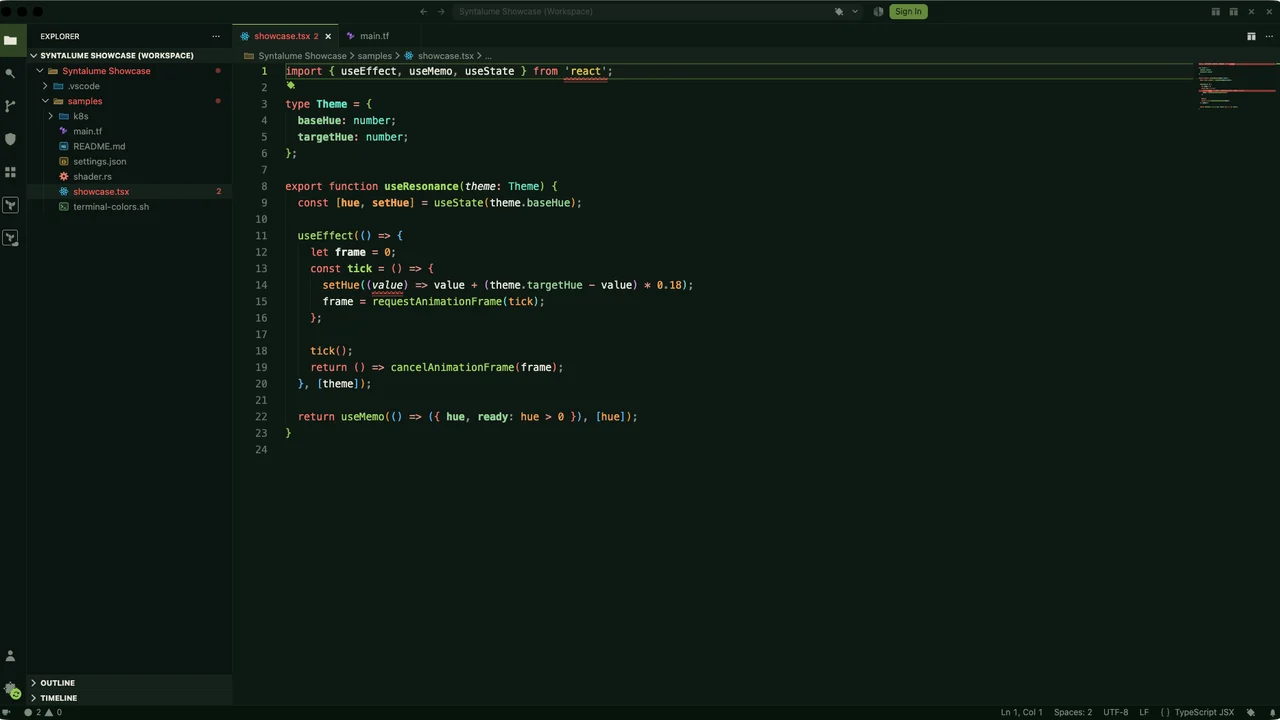Click the samples breadcrumb

[375, 56]
